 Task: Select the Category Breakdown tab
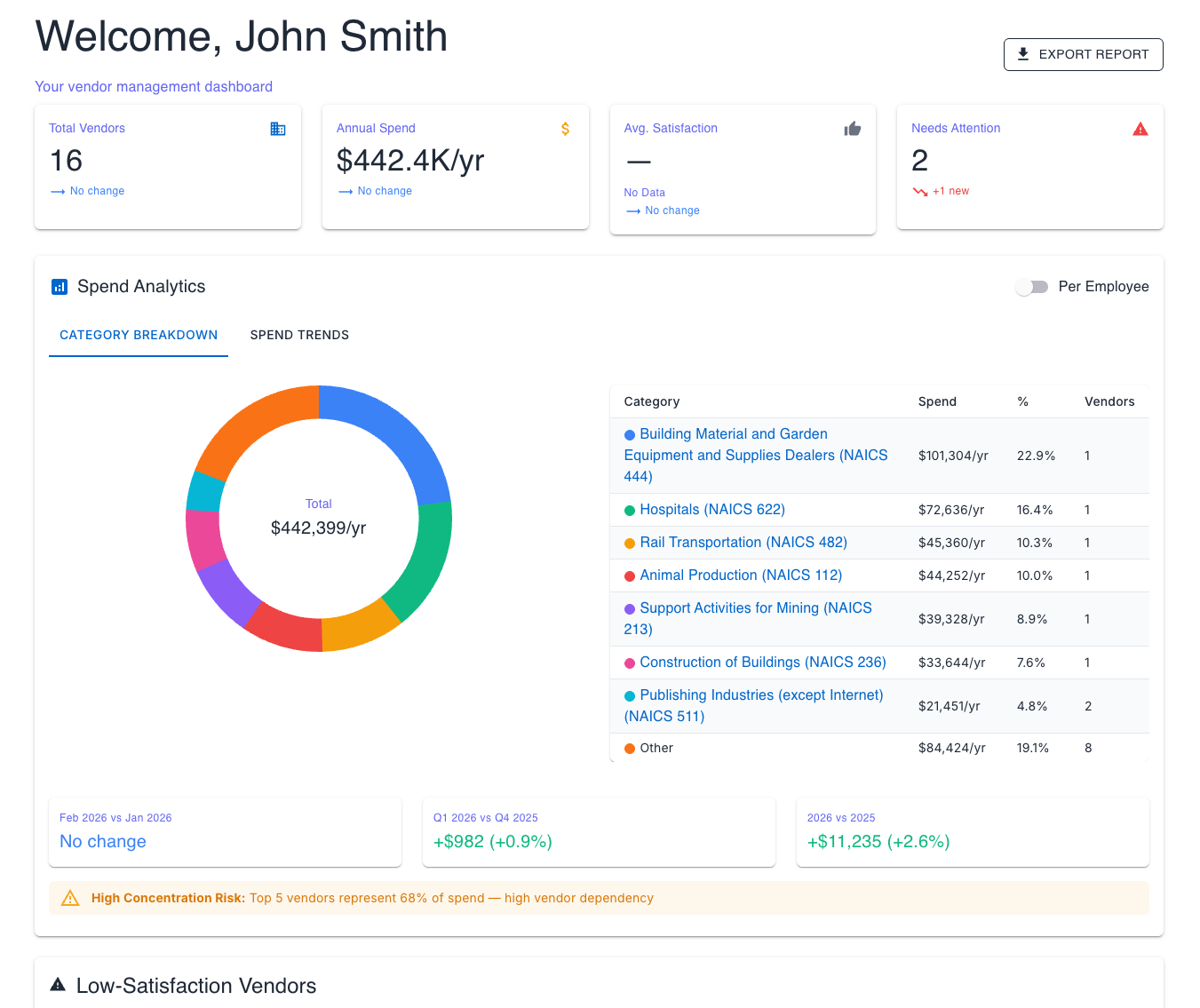(x=138, y=335)
